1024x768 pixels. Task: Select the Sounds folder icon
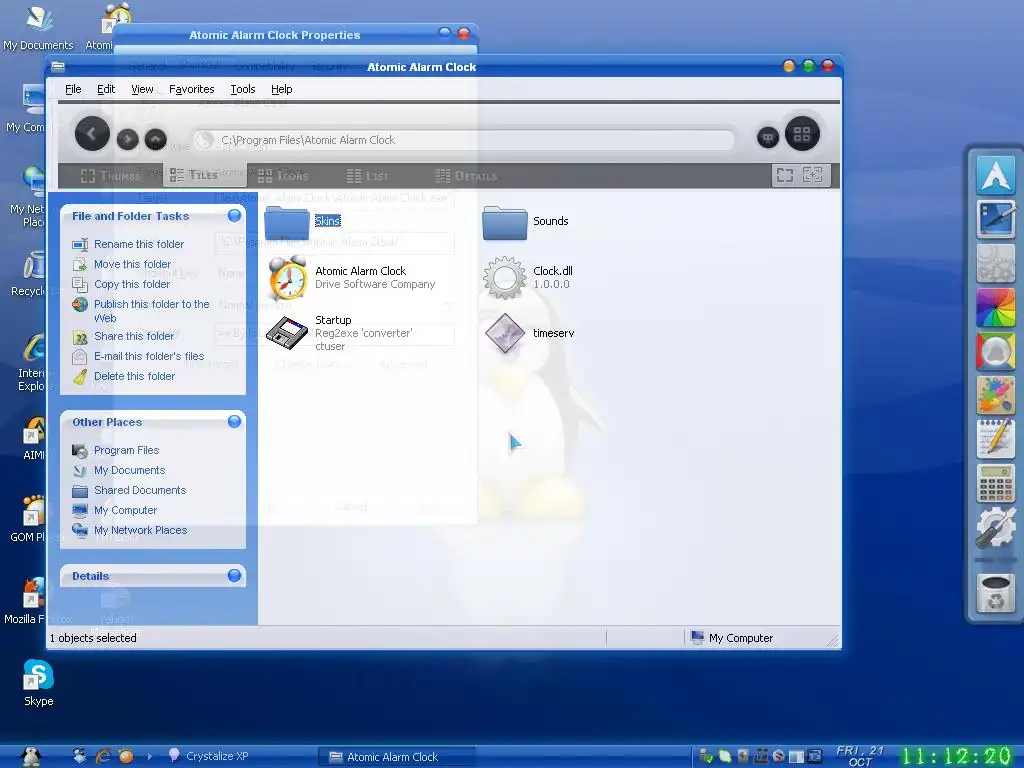click(x=505, y=222)
